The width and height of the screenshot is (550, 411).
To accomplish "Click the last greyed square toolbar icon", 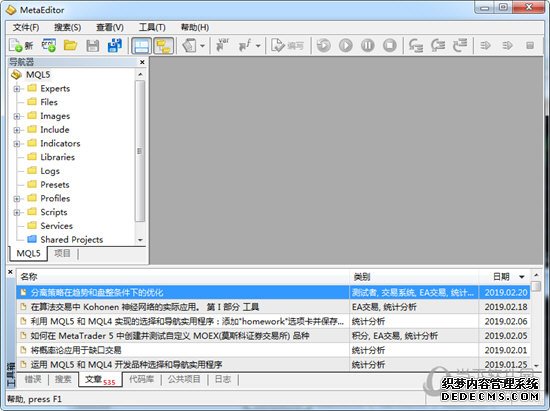I will tap(530, 46).
